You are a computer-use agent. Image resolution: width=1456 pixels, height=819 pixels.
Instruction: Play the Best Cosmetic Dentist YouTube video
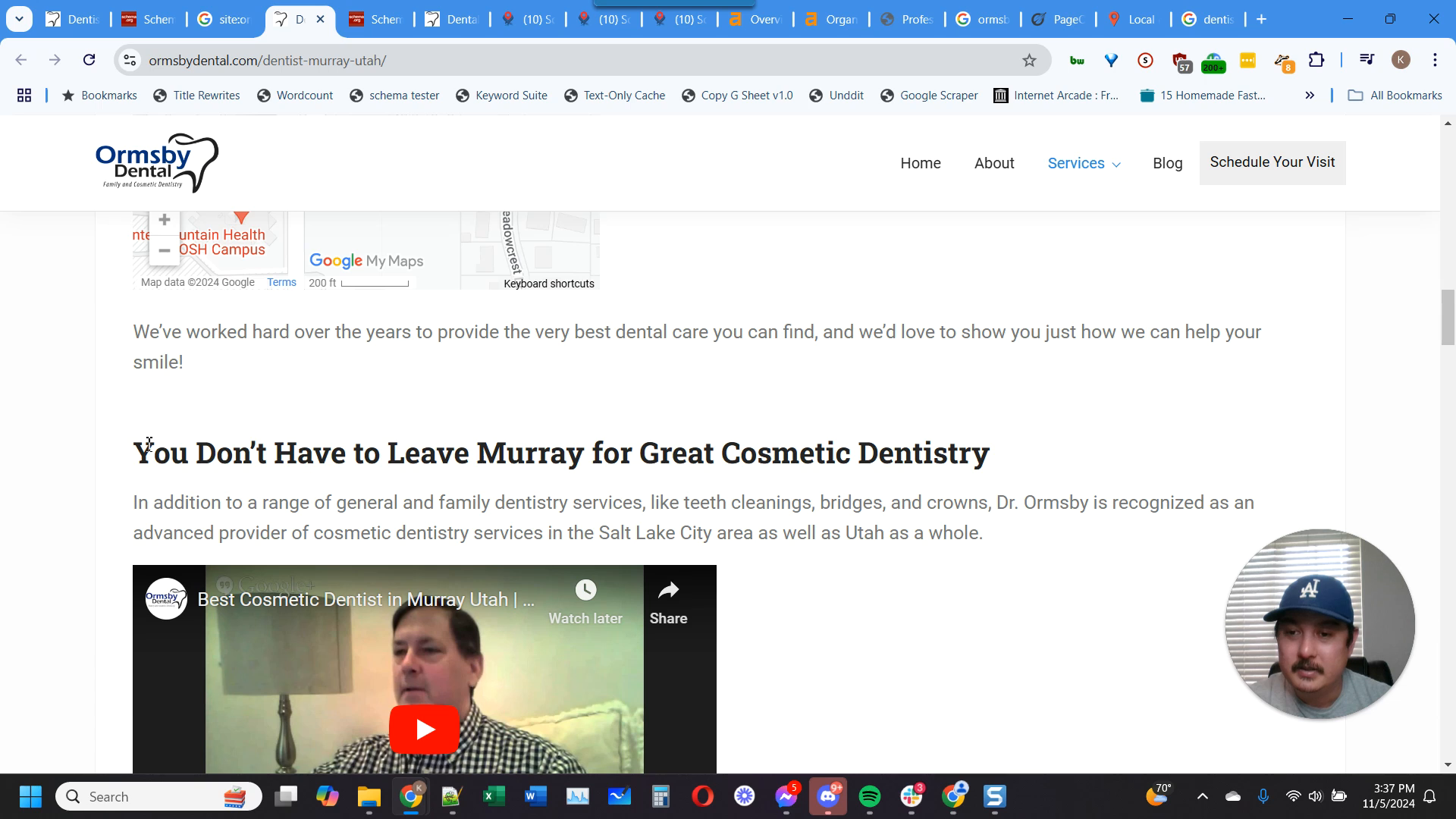tap(424, 730)
